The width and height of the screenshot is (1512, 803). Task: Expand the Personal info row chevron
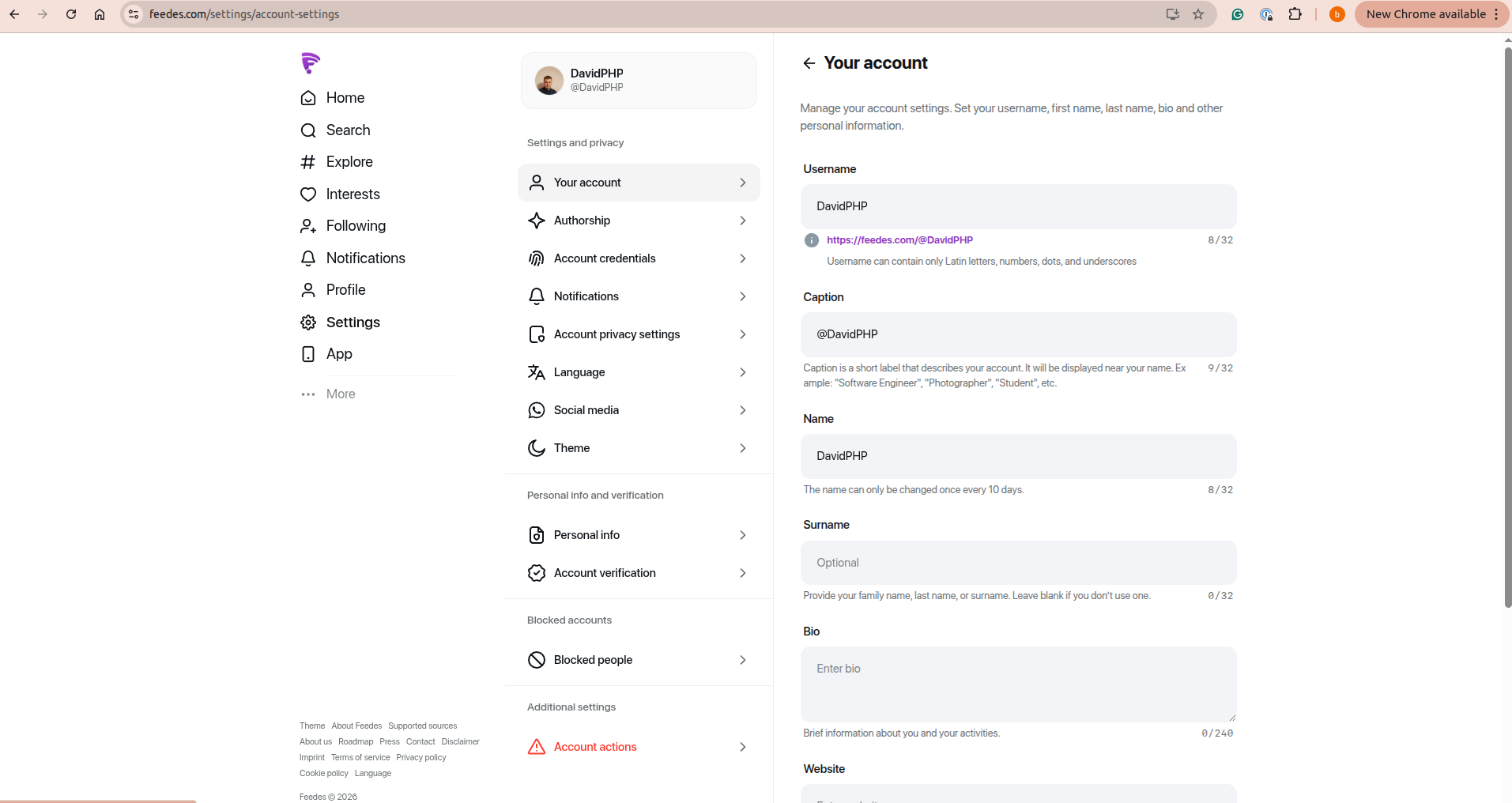[742, 535]
